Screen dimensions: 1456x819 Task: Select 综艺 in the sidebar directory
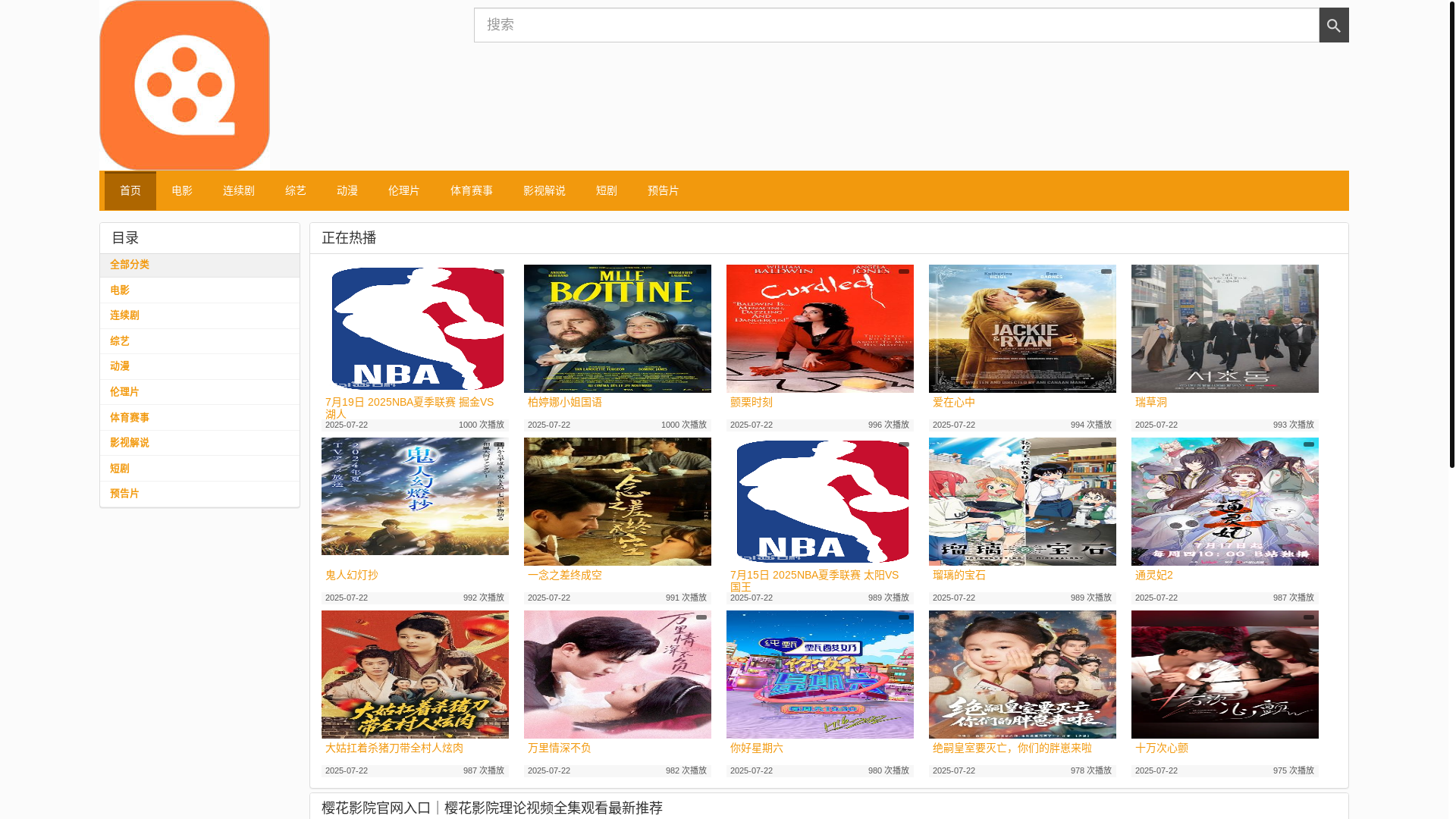tap(199, 341)
